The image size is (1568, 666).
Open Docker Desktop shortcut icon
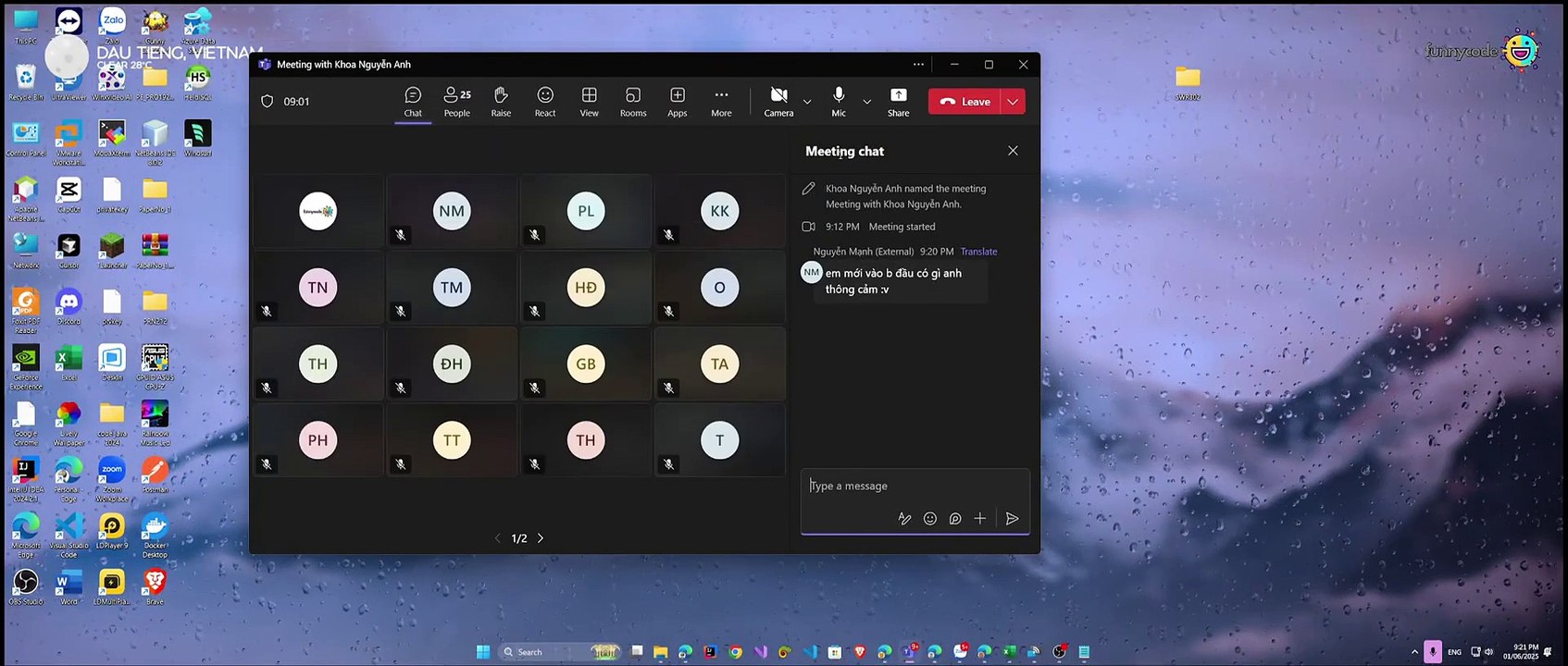155,536
